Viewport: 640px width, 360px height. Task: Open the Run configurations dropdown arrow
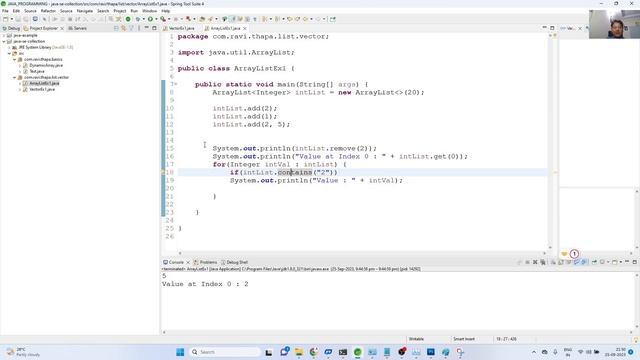click(156, 19)
